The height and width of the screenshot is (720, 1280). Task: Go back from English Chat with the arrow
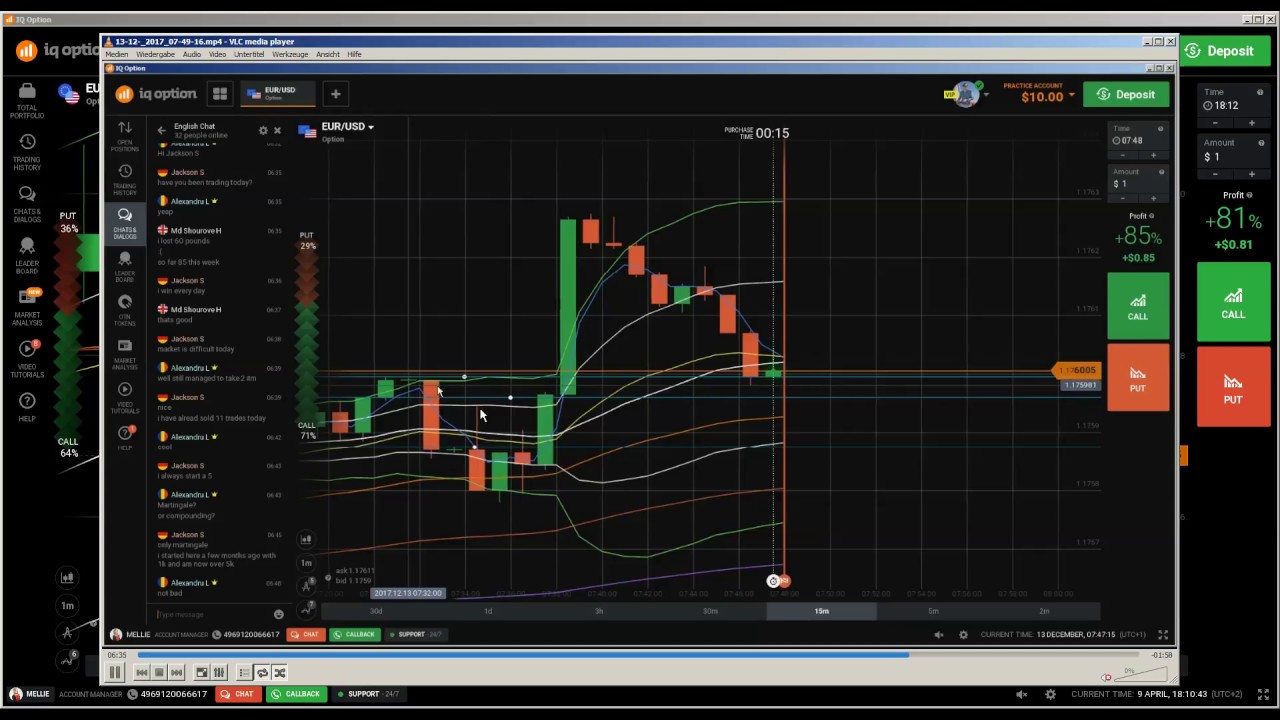click(x=161, y=130)
